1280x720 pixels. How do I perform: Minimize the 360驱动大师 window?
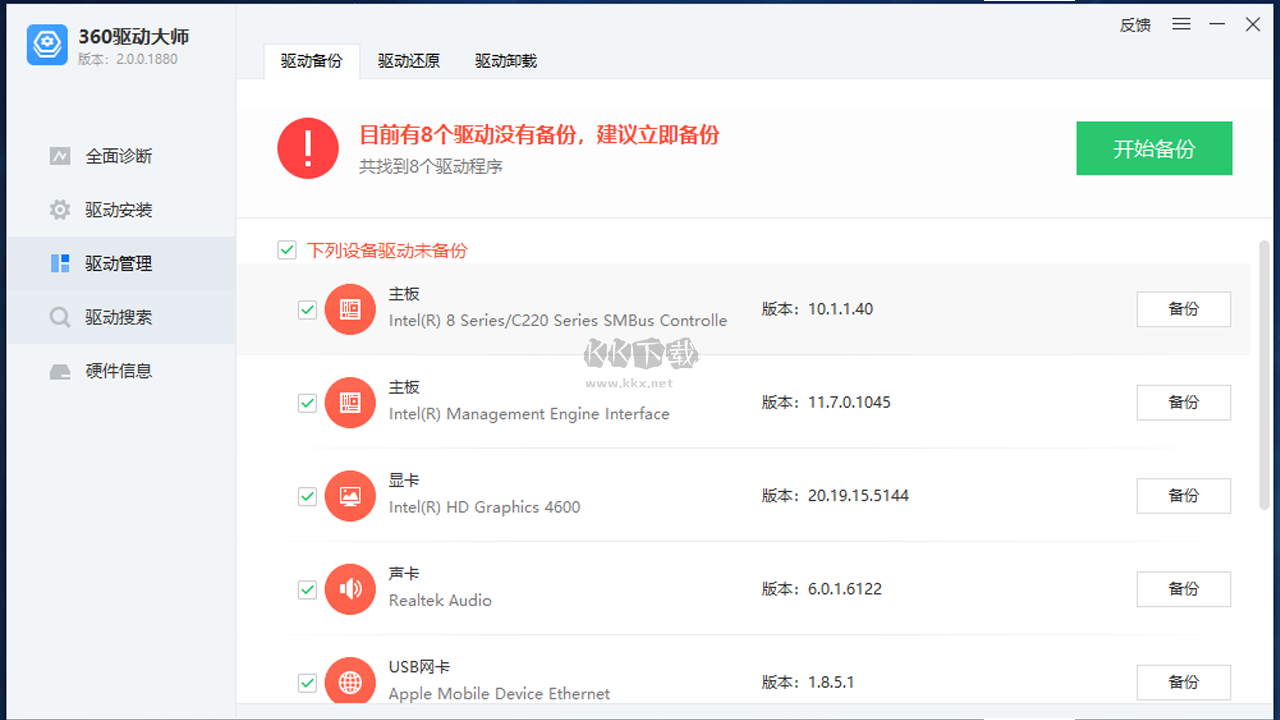click(x=1217, y=24)
